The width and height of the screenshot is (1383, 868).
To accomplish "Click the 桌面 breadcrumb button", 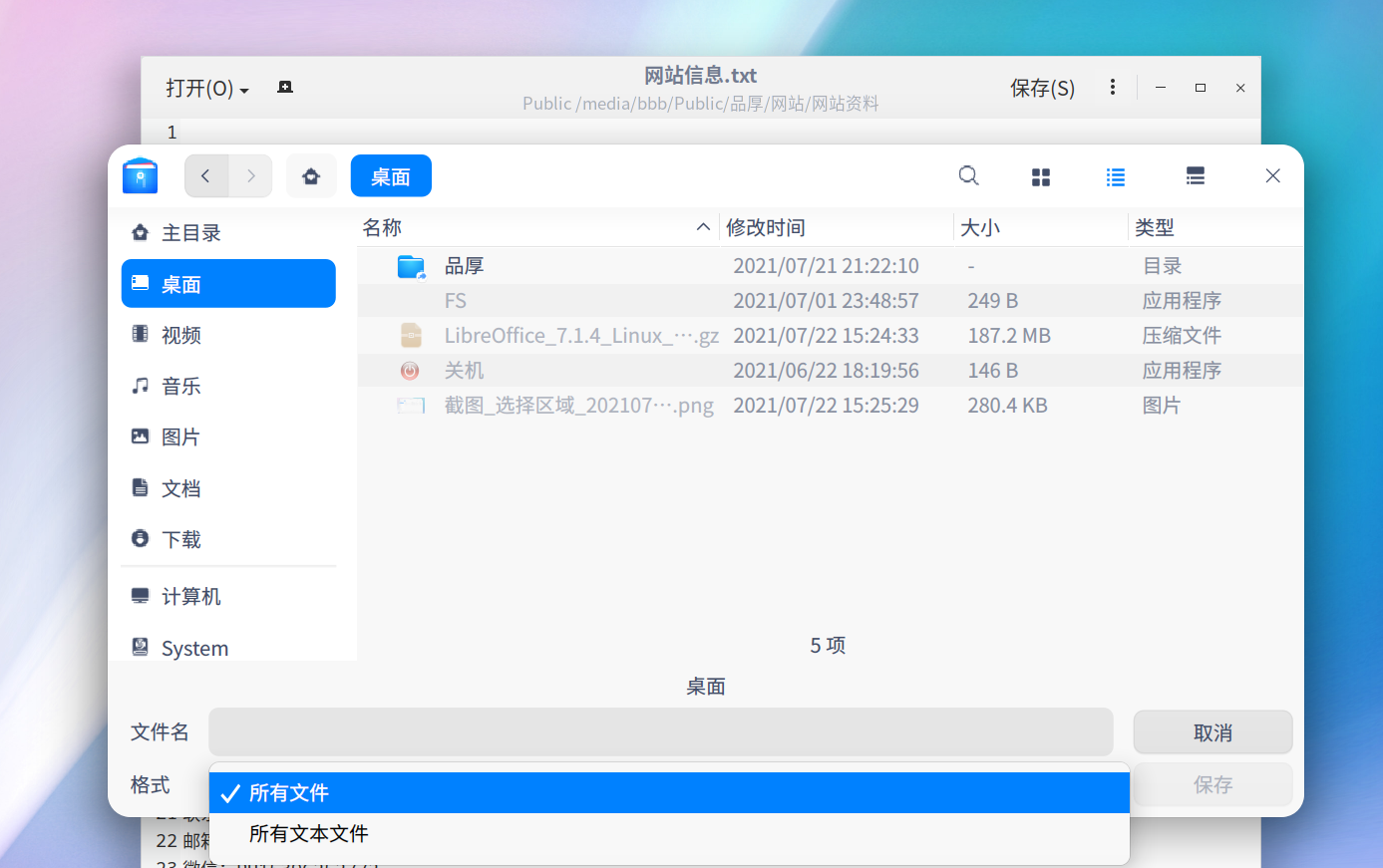I will click(391, 176).
